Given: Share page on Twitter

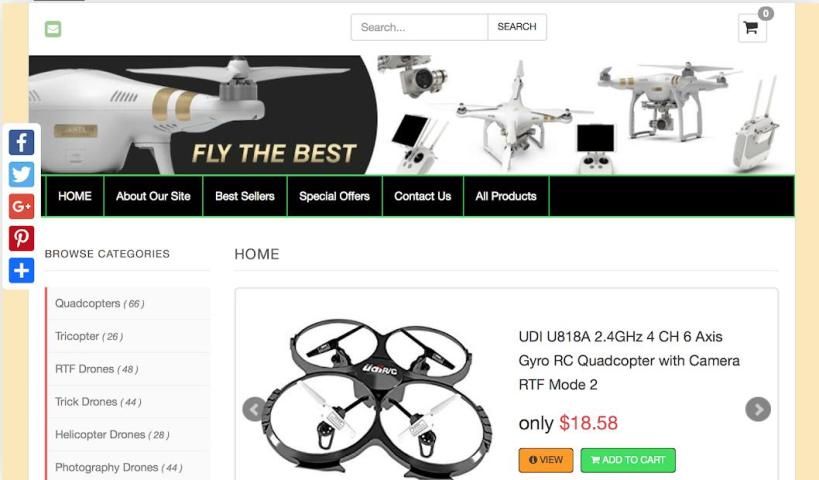Looking at the screenshot, I should [x=21, y=174].
